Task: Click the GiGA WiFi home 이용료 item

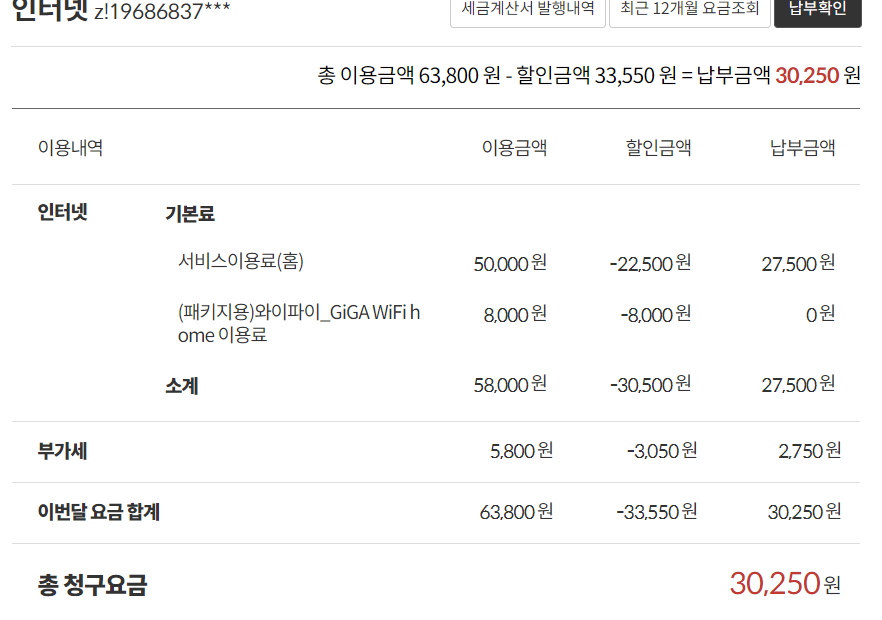Action: [x=299, y=323]
